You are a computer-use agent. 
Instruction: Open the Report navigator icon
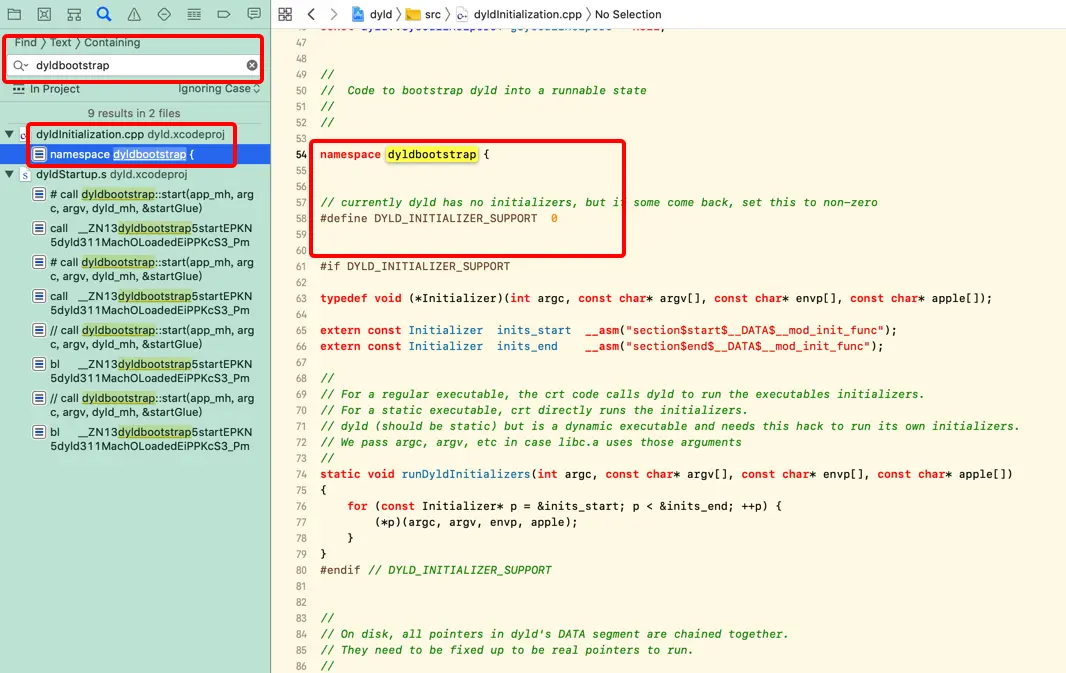(x=254, y=14)
